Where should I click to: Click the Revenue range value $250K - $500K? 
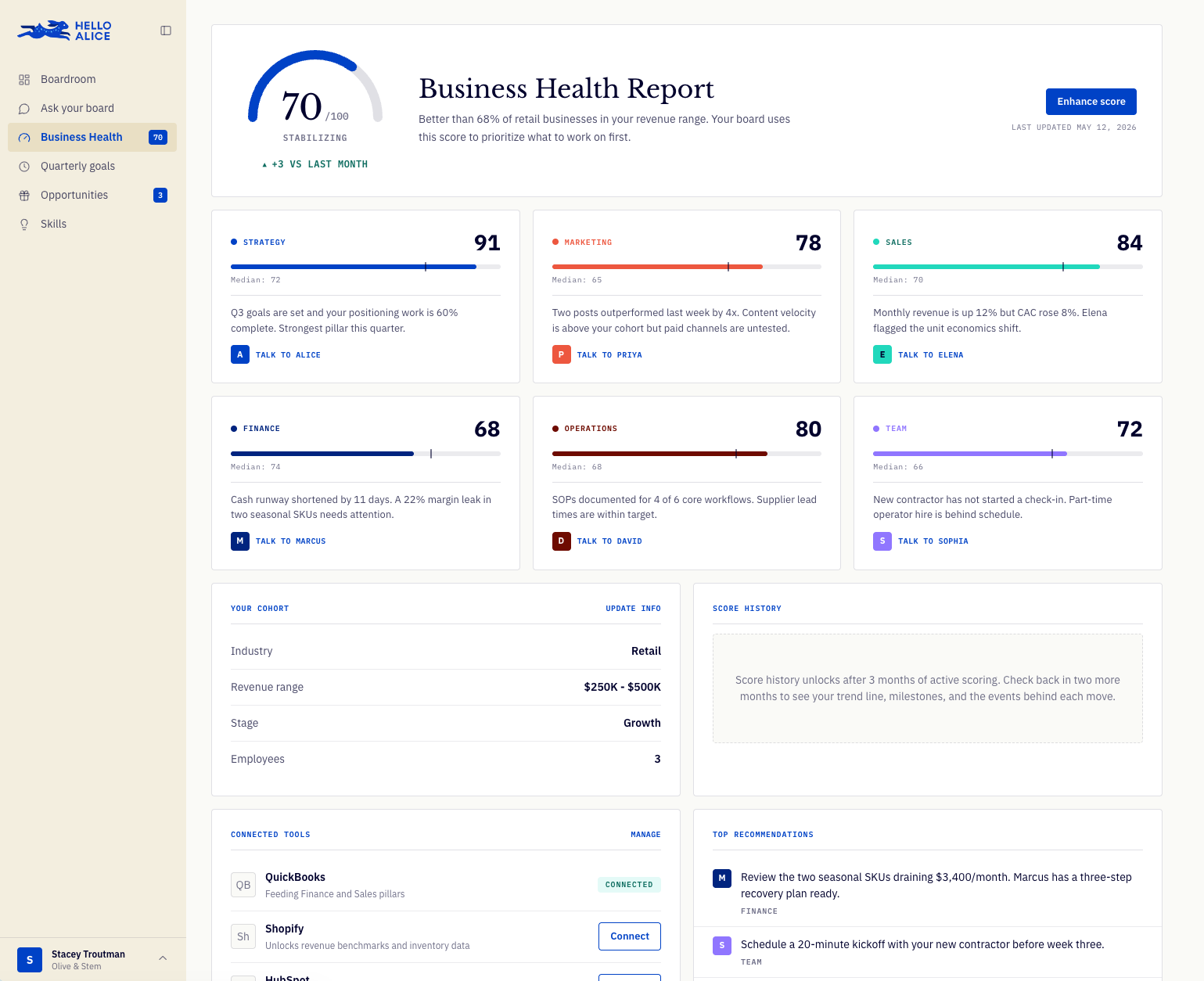(622, 687)
